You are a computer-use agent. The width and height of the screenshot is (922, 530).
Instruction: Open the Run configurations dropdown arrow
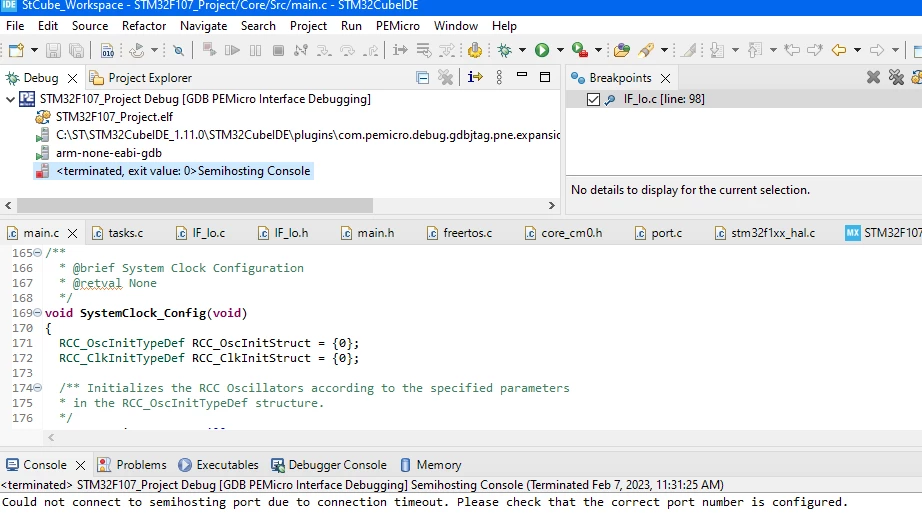click(x=560, y=51)
